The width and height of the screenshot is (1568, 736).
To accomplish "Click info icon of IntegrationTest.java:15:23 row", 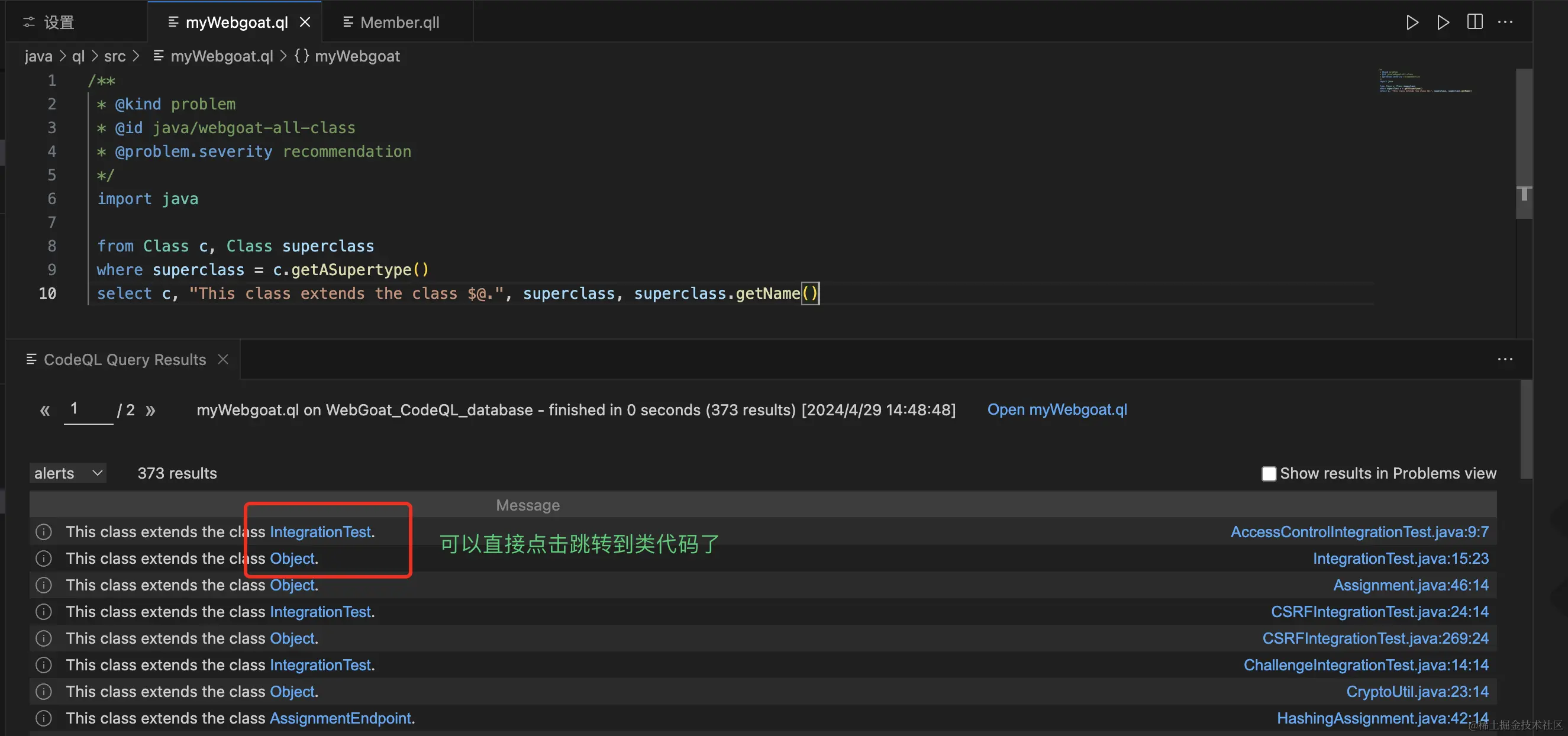I will tap(44, 559).
